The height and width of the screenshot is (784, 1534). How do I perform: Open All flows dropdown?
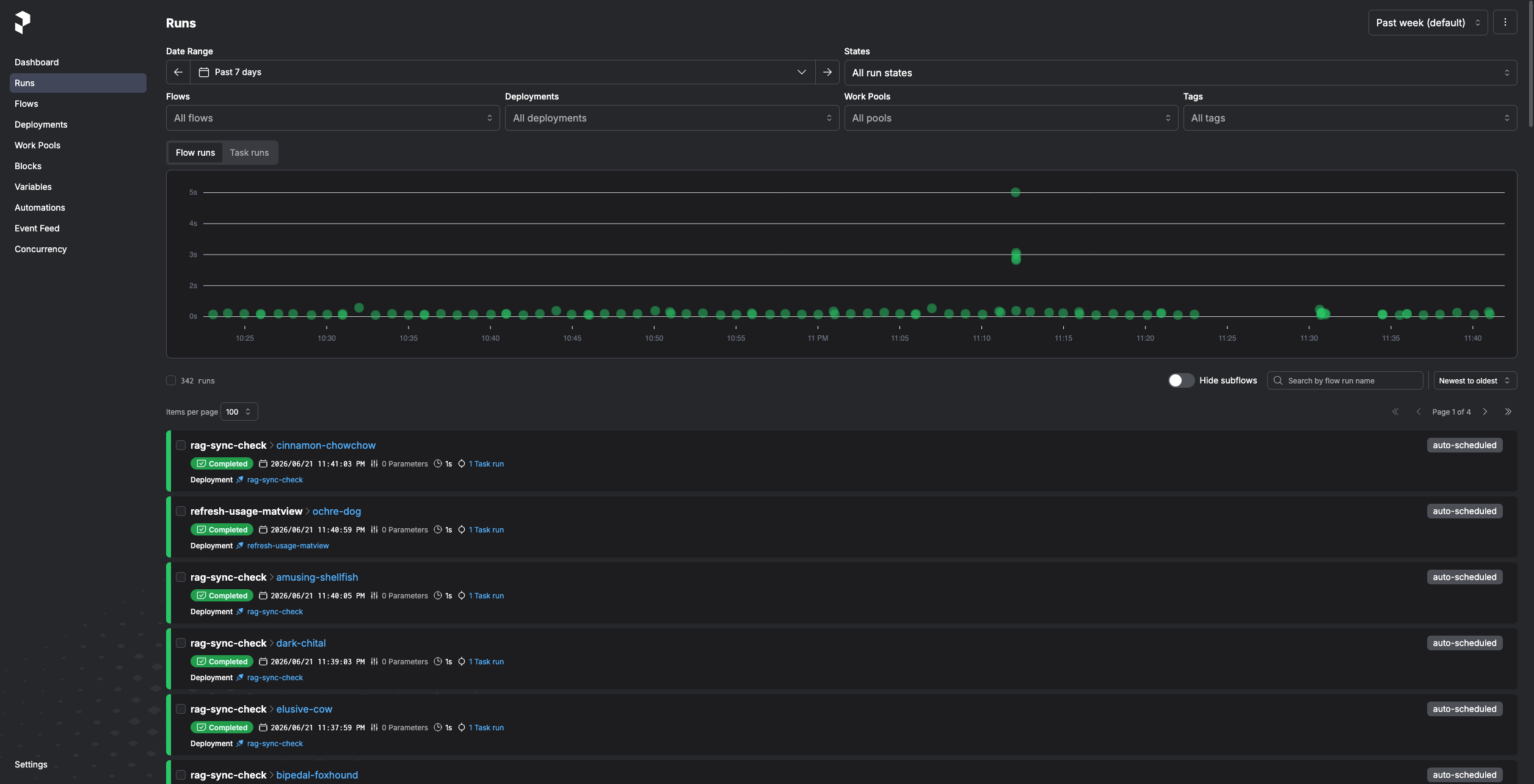click(333, 118)
